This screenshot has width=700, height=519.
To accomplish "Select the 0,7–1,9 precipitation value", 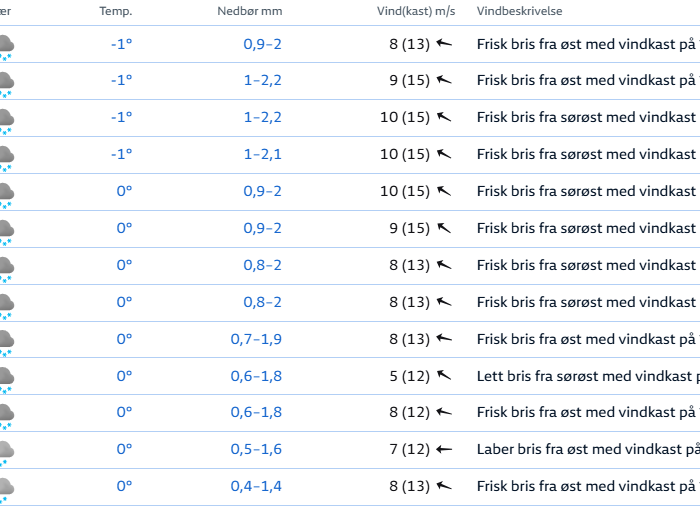I will click(256, 339).
